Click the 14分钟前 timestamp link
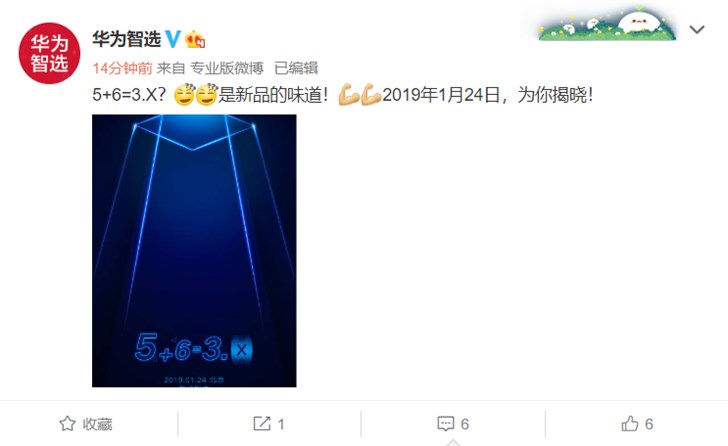This screenshot has width=728, height=446. point(122,68)
